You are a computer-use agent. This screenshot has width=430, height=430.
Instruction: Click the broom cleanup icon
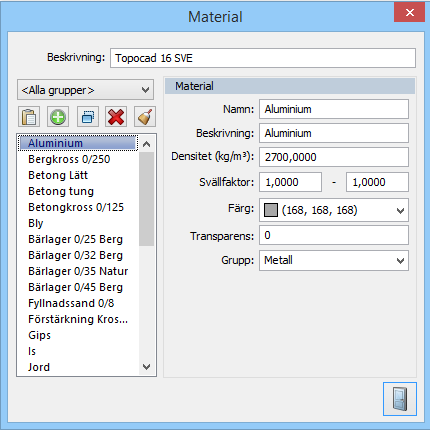click(x=145, y=117)
